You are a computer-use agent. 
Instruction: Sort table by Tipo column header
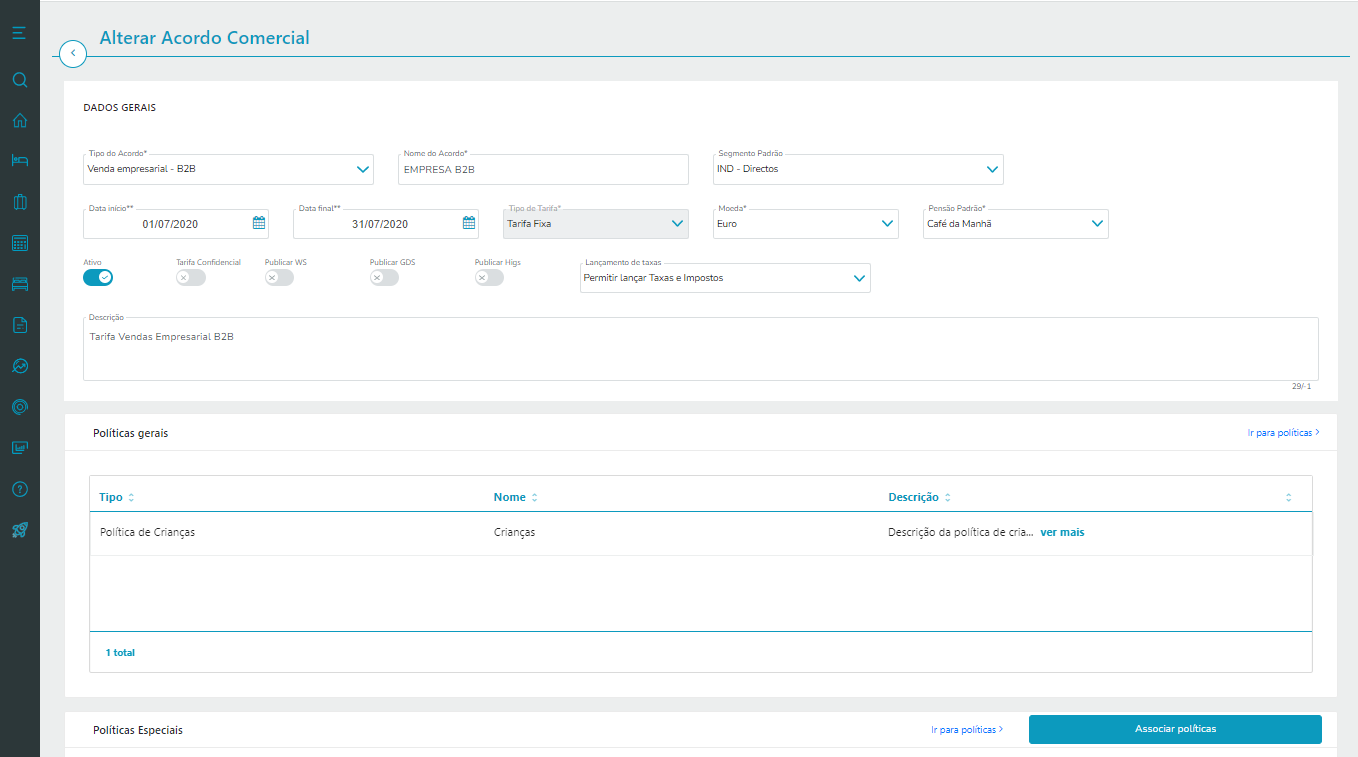click(111, 497)
